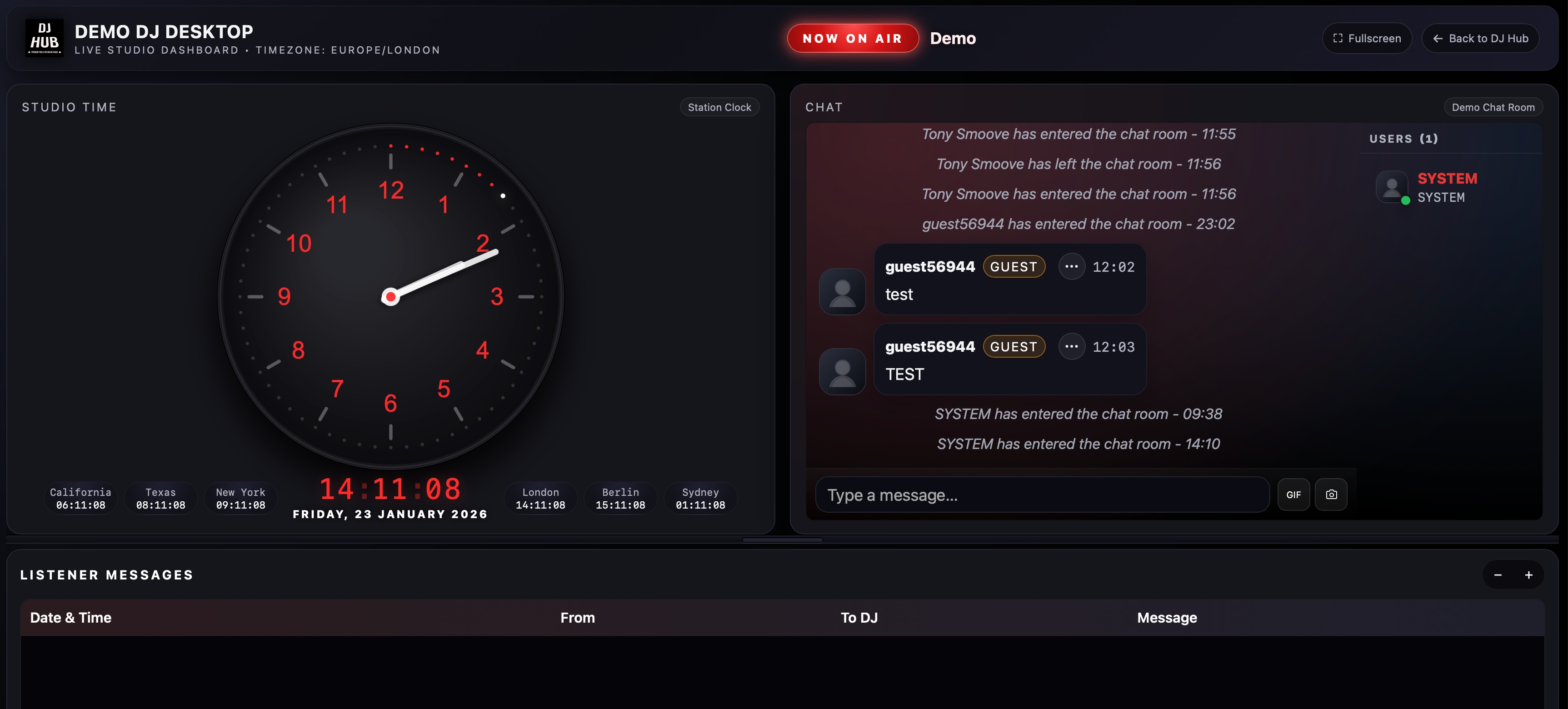This screenshot has width=1568, height=709.
Task: Expand the Listener Messages panel with the plus control
Action: (1529, 574)
